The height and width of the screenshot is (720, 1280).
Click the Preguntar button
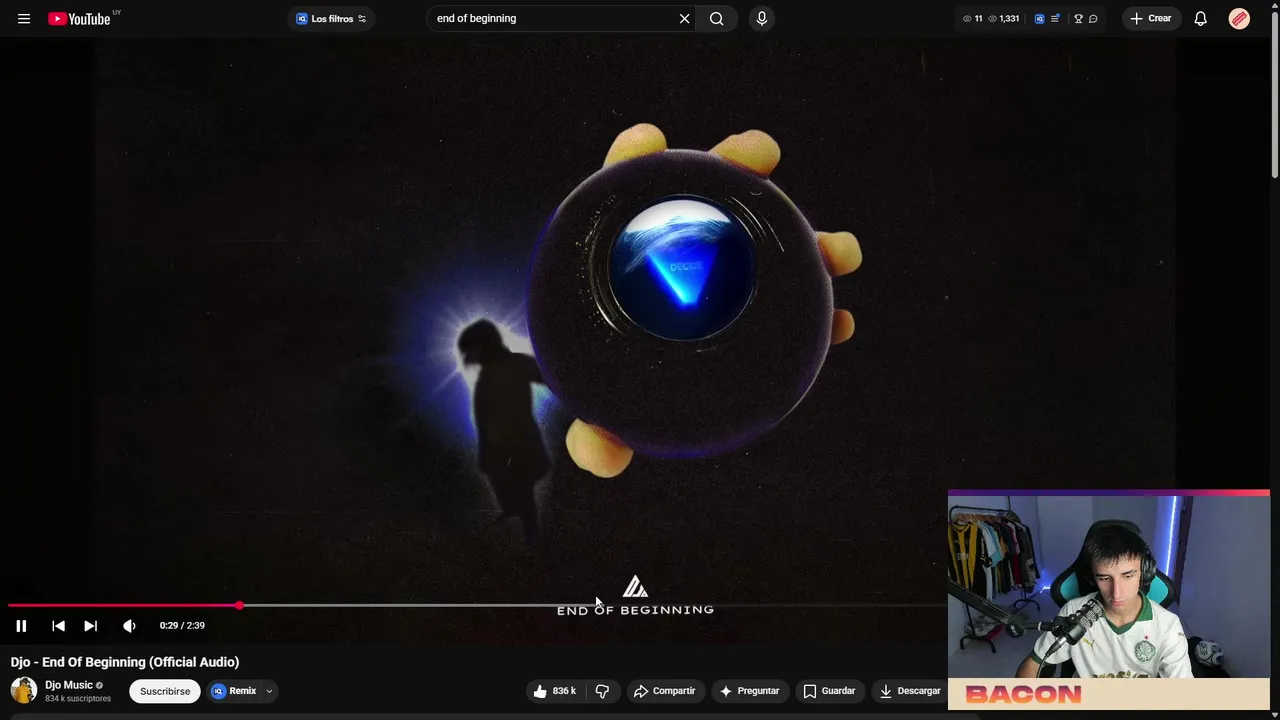749,691
